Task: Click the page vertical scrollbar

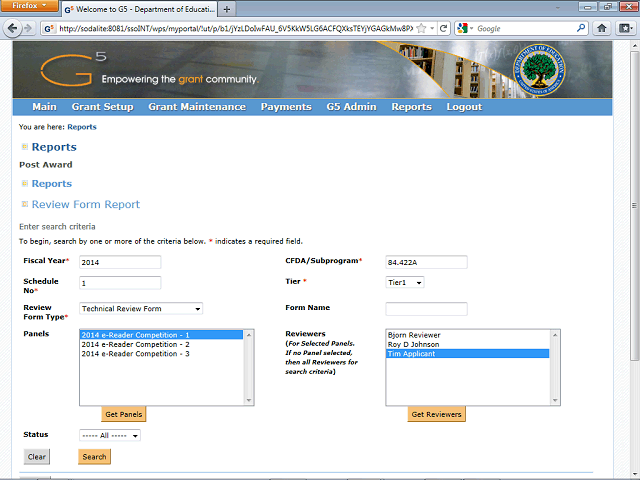Action: [634, 204]
